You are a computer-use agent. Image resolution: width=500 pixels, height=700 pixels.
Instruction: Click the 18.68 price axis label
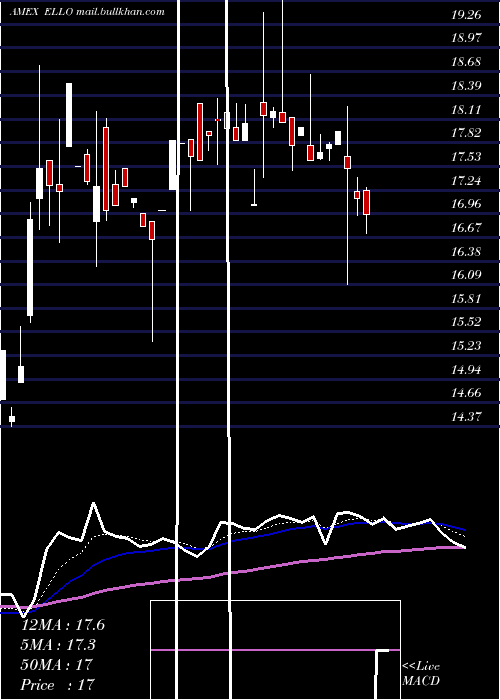[466, 62]
